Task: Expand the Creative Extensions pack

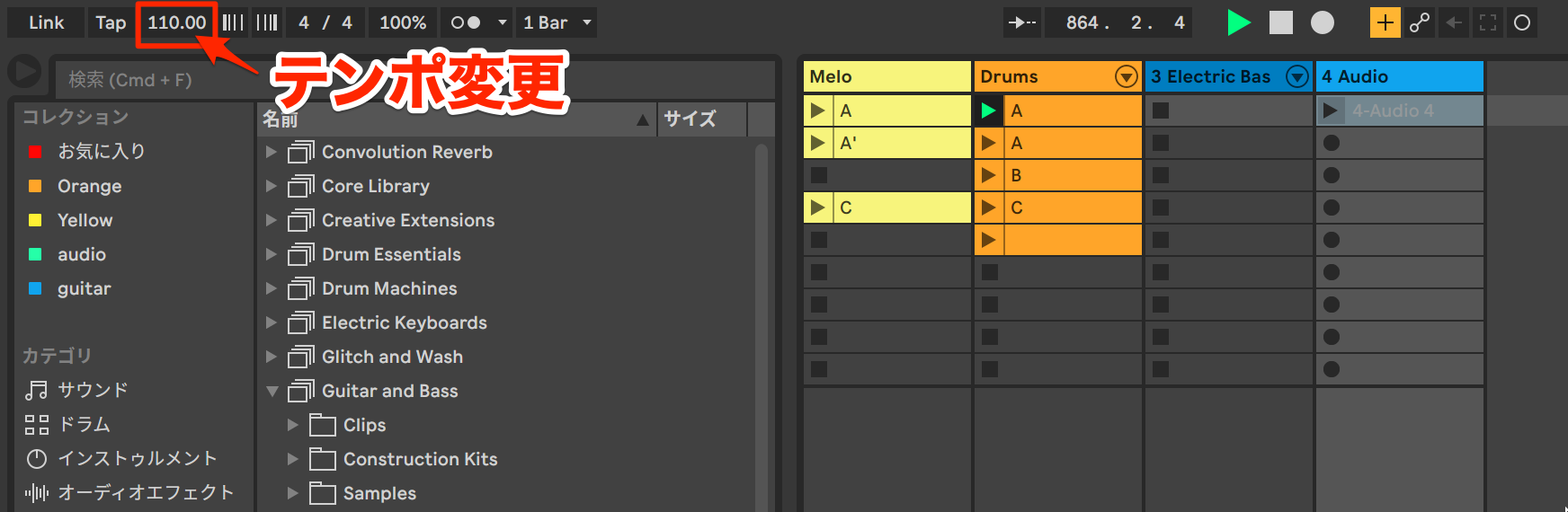Action: 271,220
